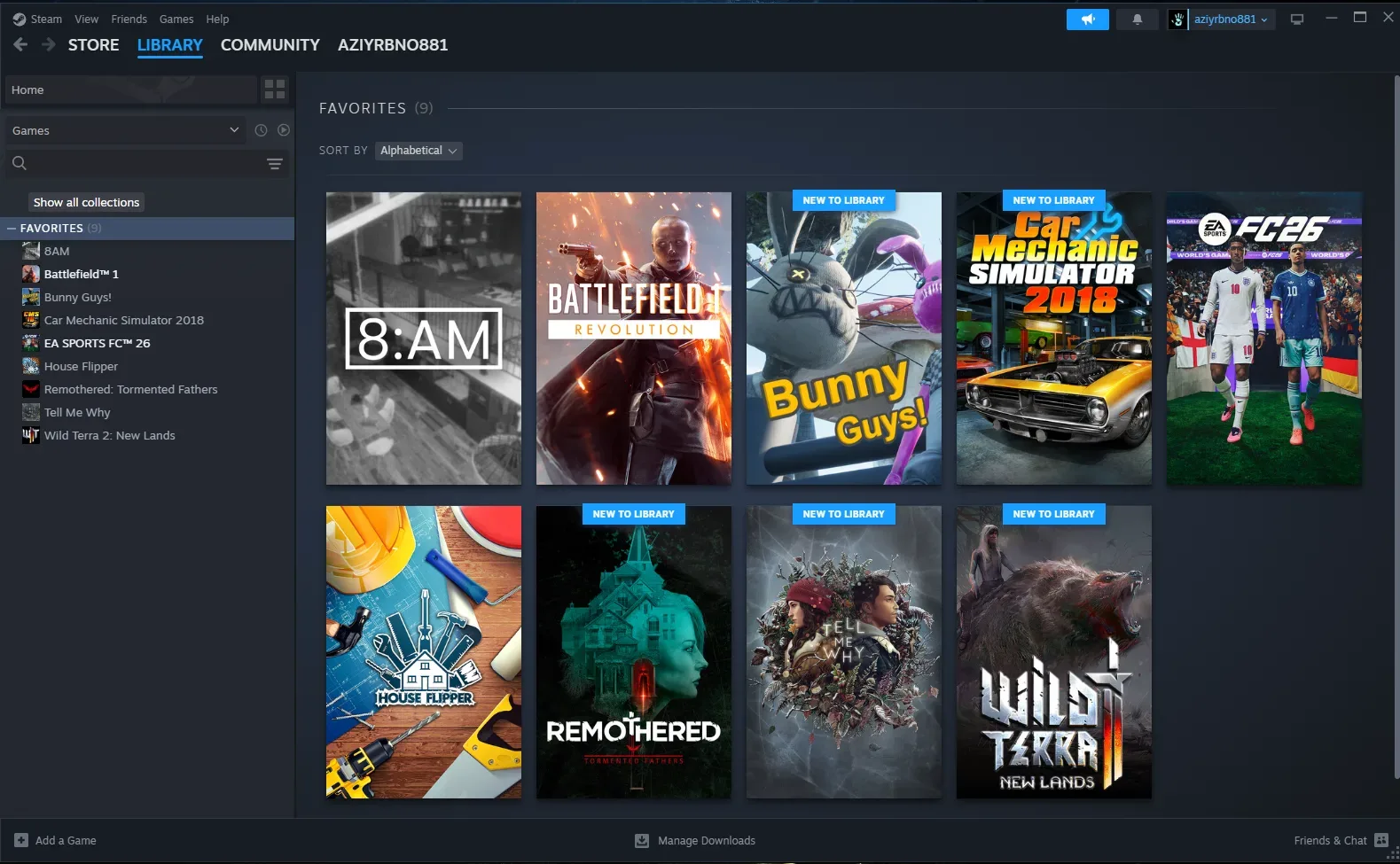Click the Battlefield 1 icon in sidebar
1400x864 pixels.
[x=31, y=274]
